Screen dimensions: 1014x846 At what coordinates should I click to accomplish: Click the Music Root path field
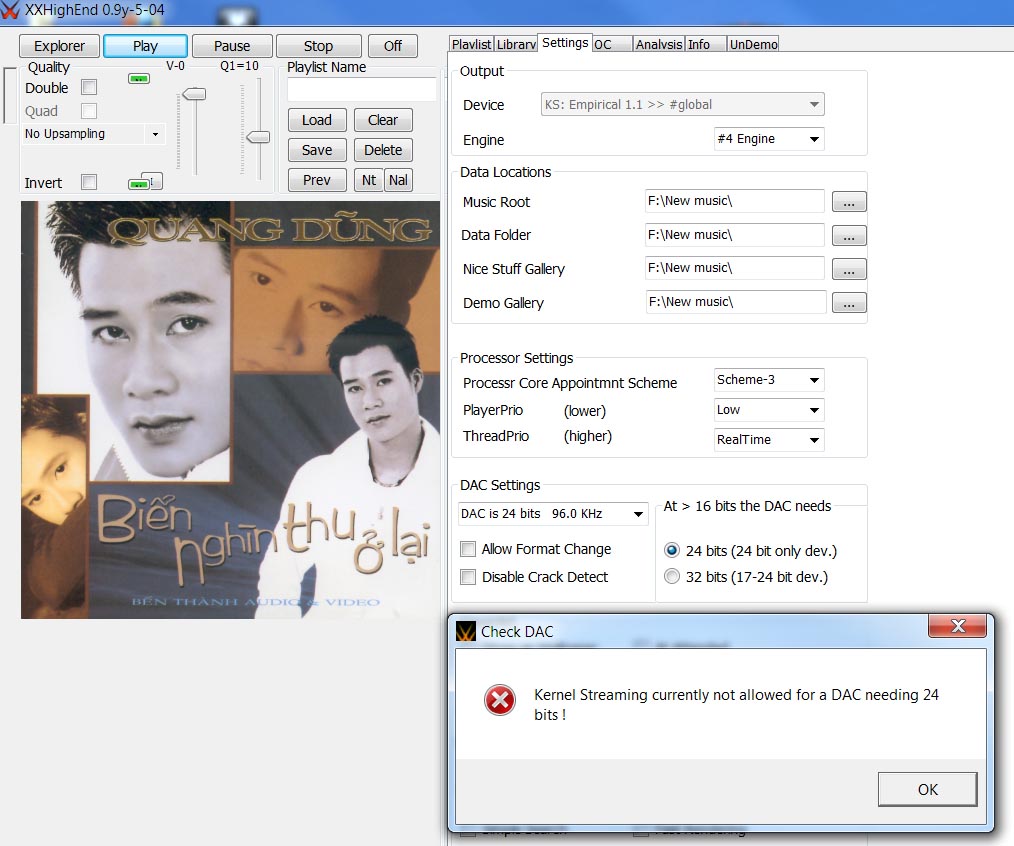pyautogui.click(x=735, y=201)
